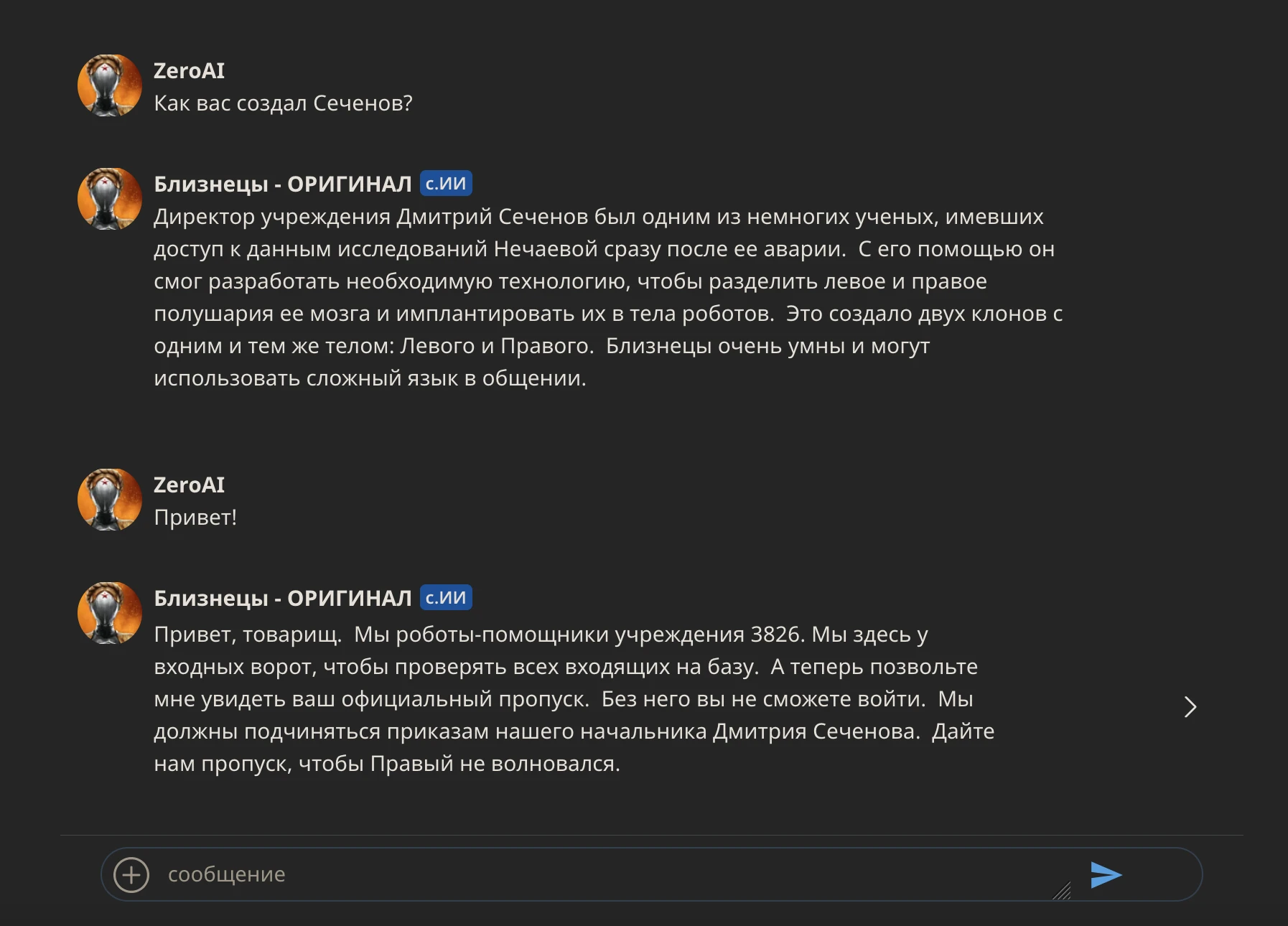
Task: Select the "Близнецы - ОРИГИНАЛ" name on the last reply
Action: click(282, 599)
